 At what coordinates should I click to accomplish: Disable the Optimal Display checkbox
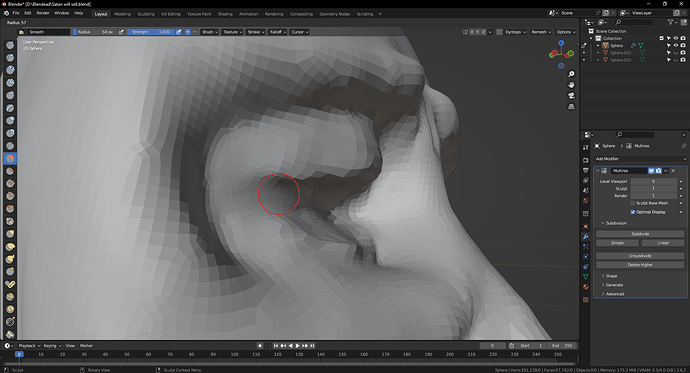633,212
